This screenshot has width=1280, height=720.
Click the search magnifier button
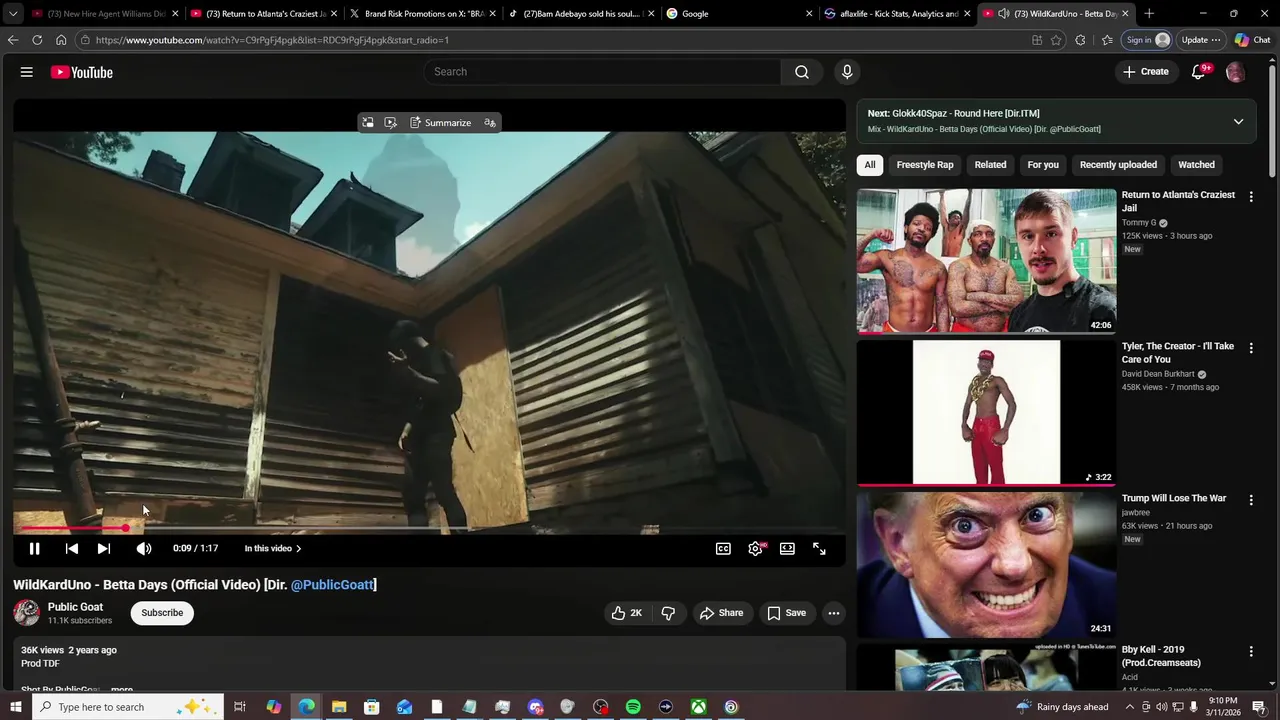coord(802,72)
